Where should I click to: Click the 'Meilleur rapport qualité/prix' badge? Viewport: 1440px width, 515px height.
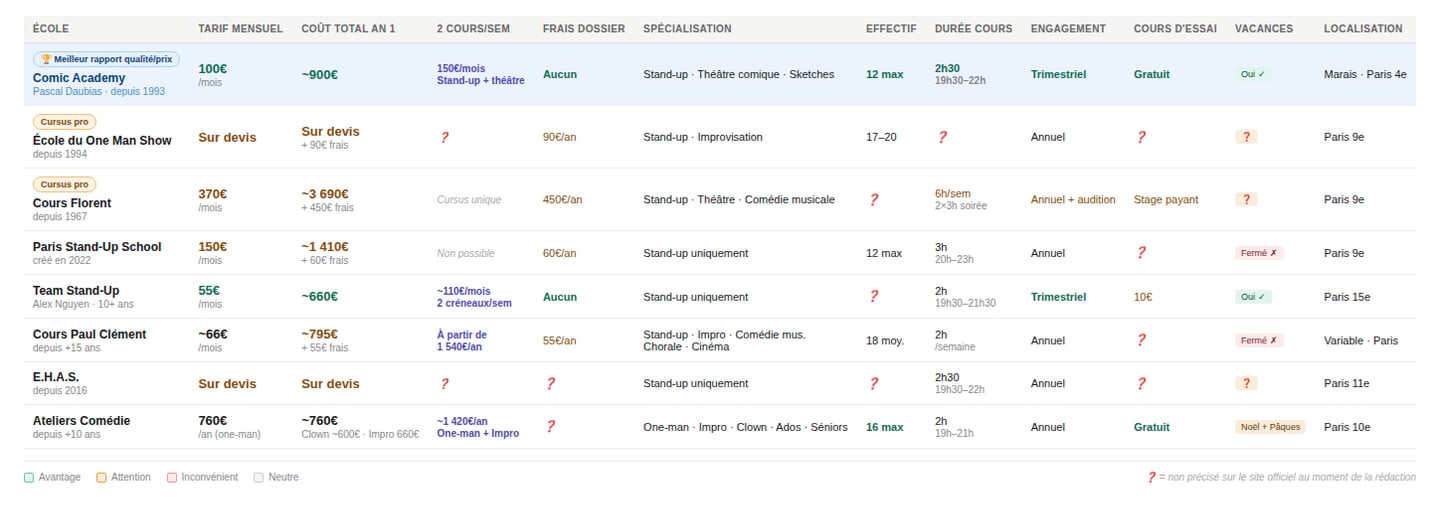106,59
